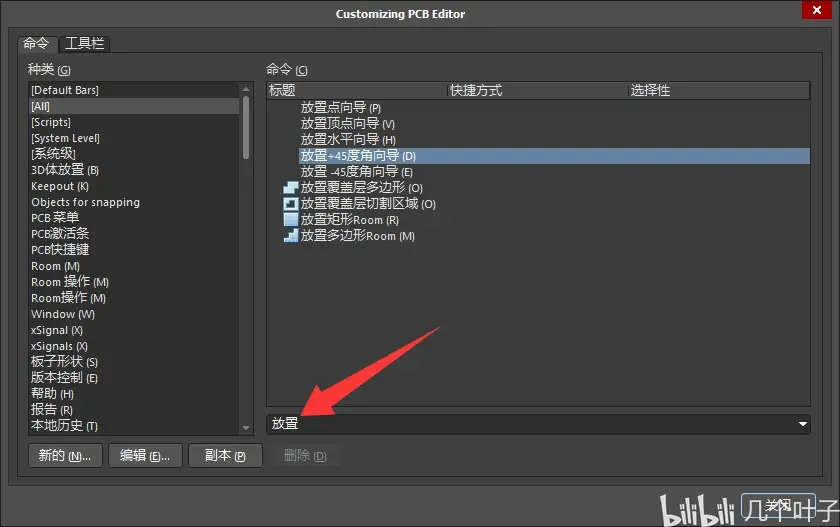Click the 快捷方式 column header

click(537, 91)
